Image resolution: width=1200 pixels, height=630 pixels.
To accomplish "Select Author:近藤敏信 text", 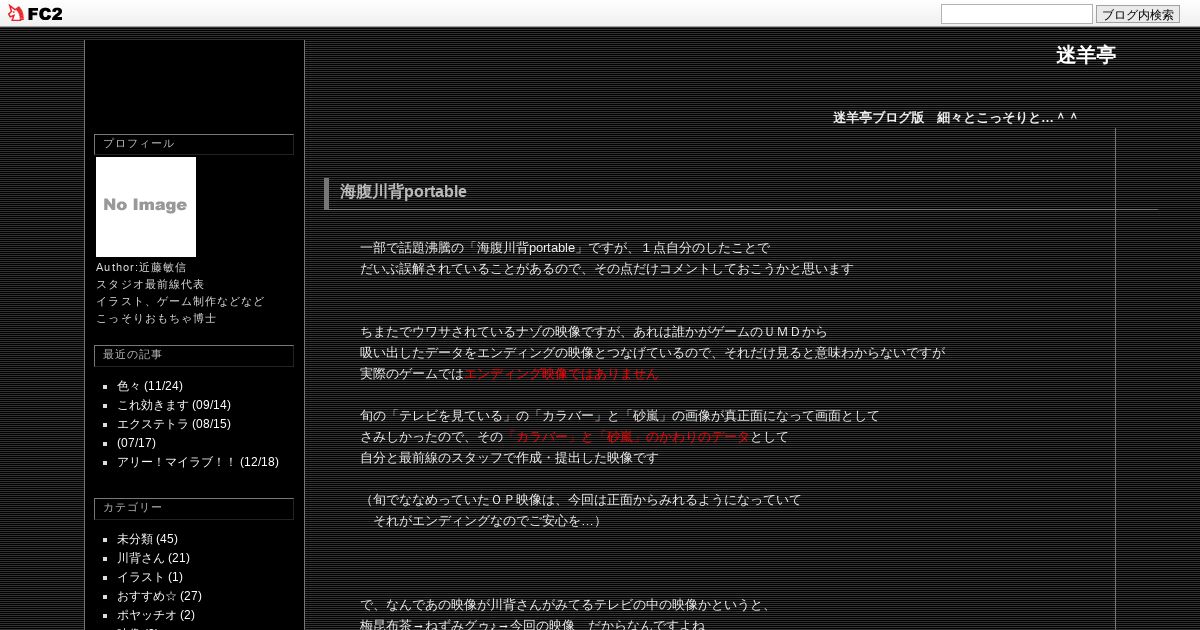I will point(141,268).
